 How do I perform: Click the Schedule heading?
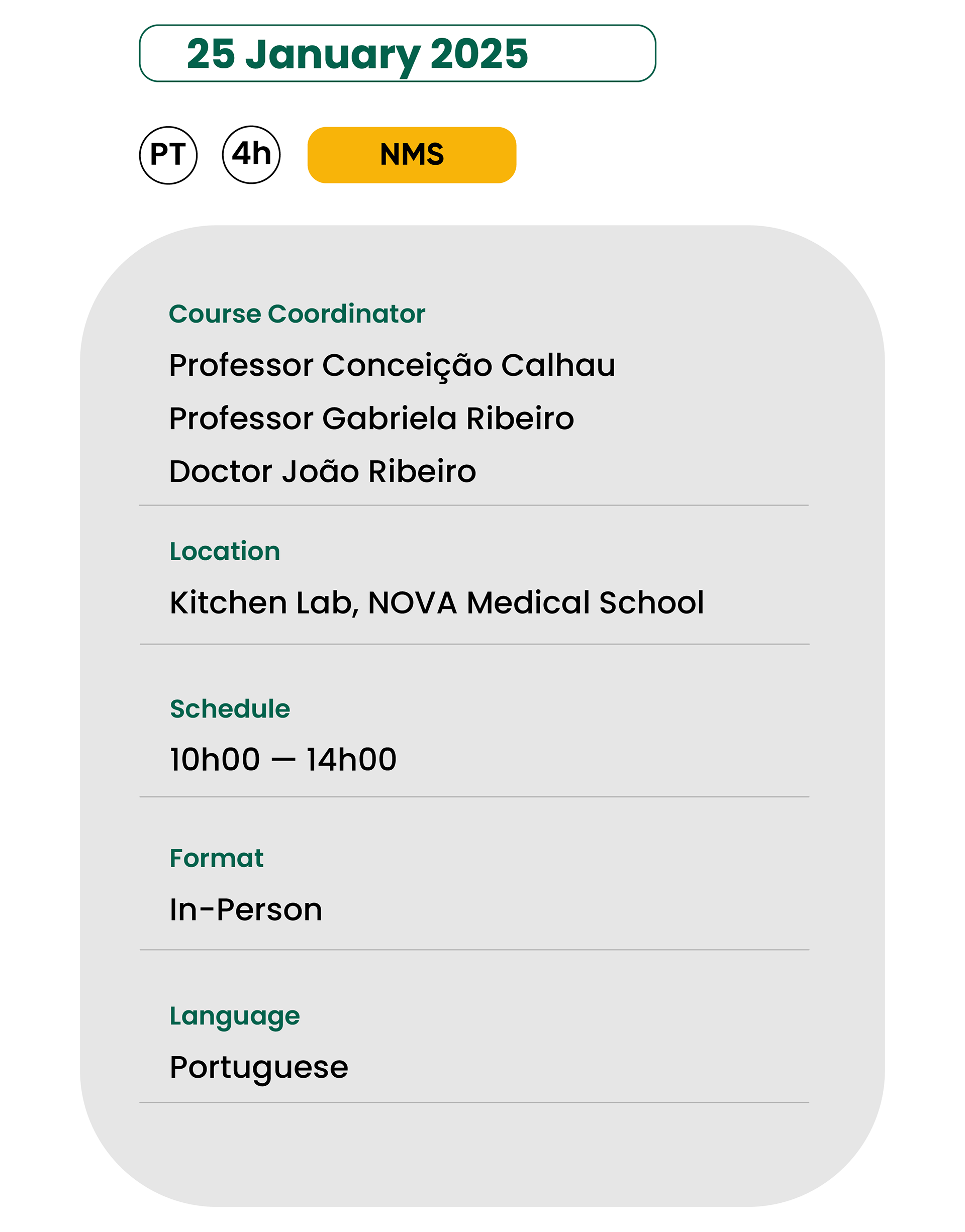(230, 708)
